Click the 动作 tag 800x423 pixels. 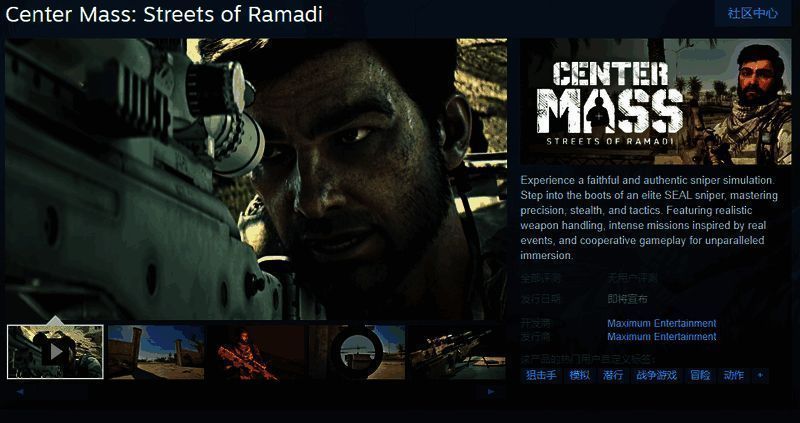click(x=734, y=376)
